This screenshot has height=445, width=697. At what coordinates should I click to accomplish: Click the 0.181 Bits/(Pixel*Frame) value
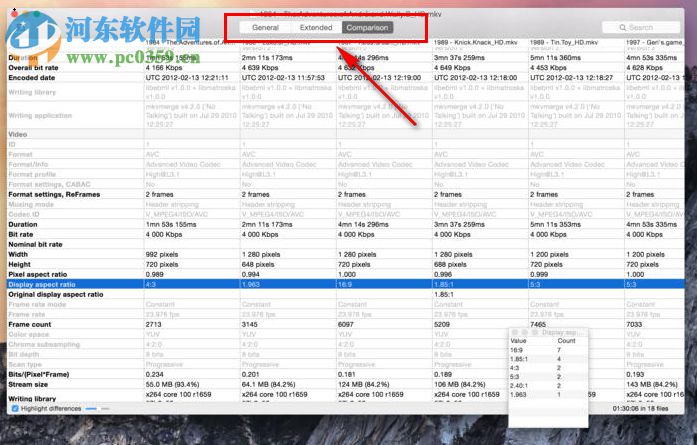point(347,374)
